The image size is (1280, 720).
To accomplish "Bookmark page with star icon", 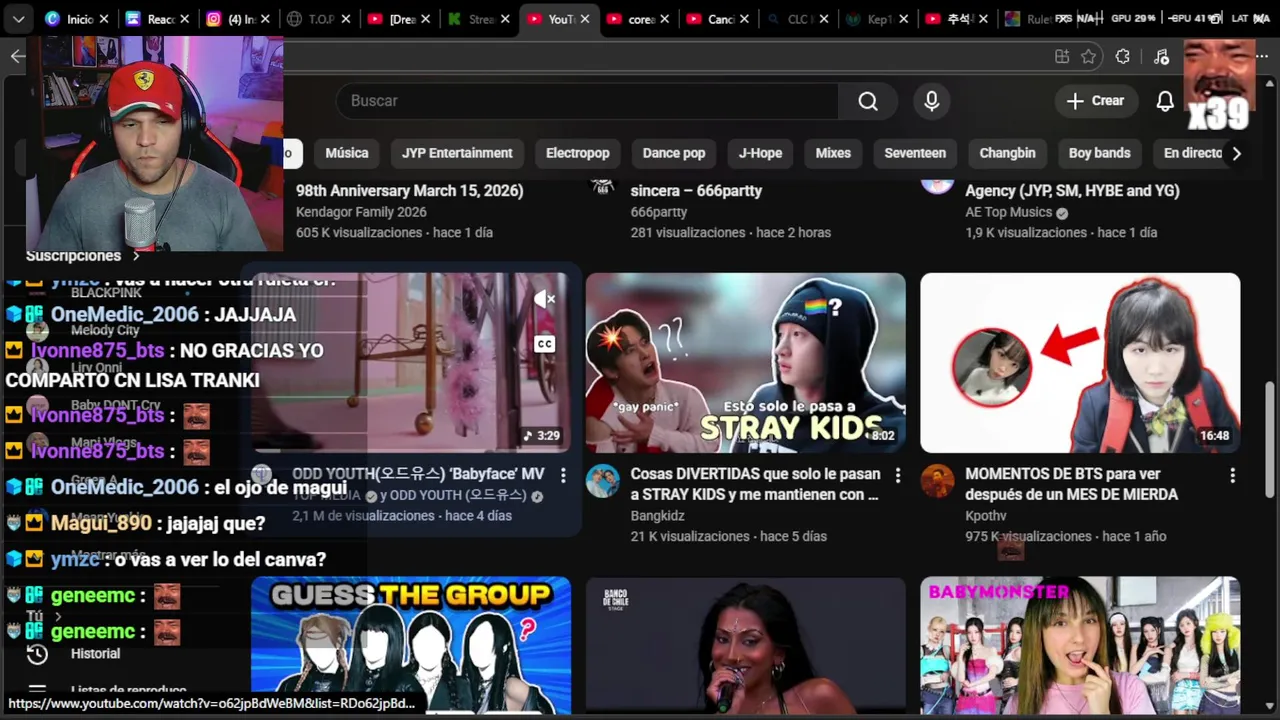I will [x=1089, y=57].
